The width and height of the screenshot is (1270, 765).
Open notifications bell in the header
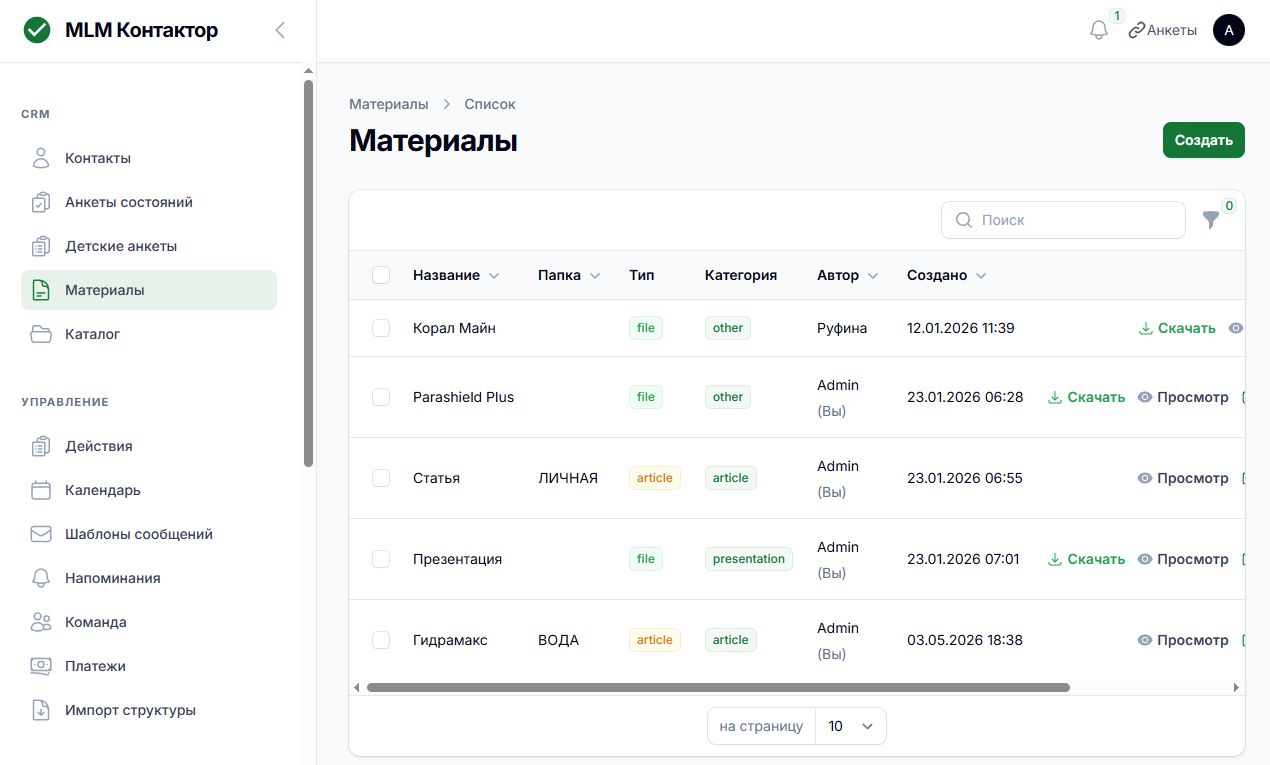[x=1099, y=31]
